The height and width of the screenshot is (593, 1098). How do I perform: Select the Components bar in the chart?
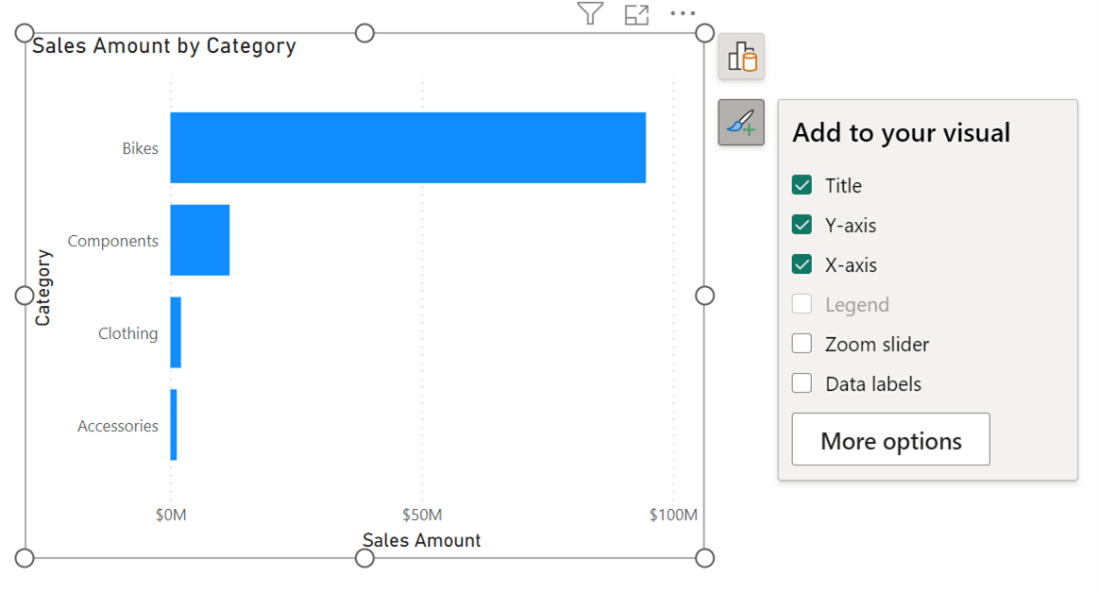(x=200, y=240)
